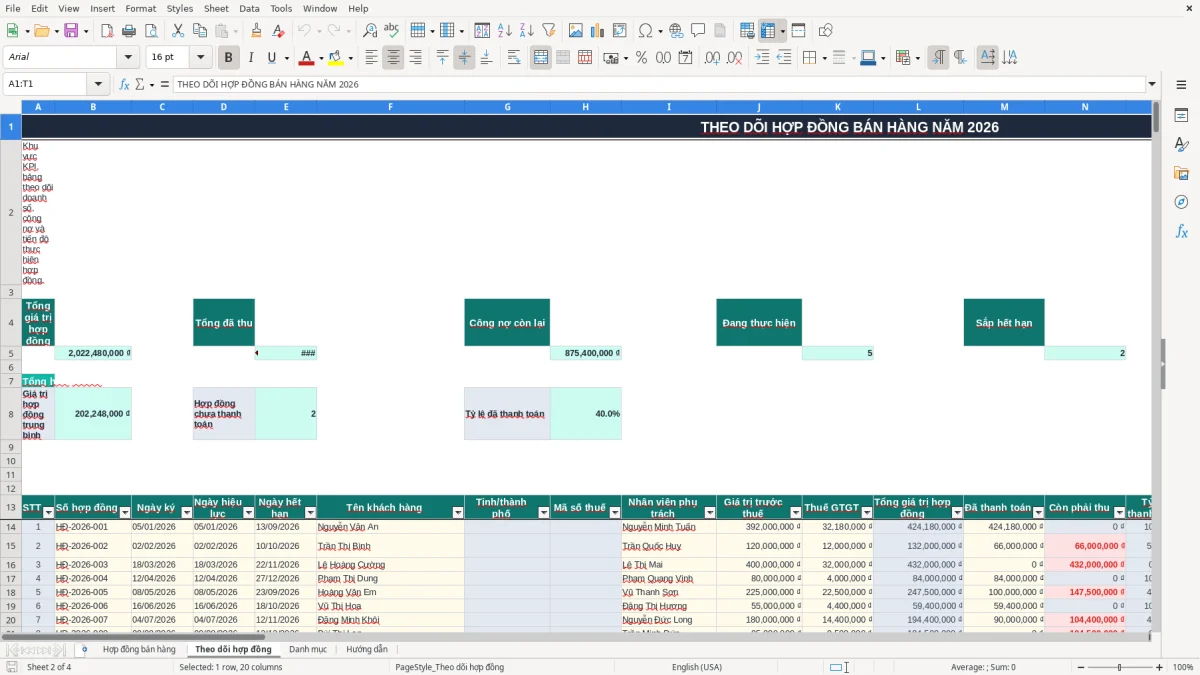Switch to the Hợp đồng bán hàng sheet tab

tap(139, 649)
